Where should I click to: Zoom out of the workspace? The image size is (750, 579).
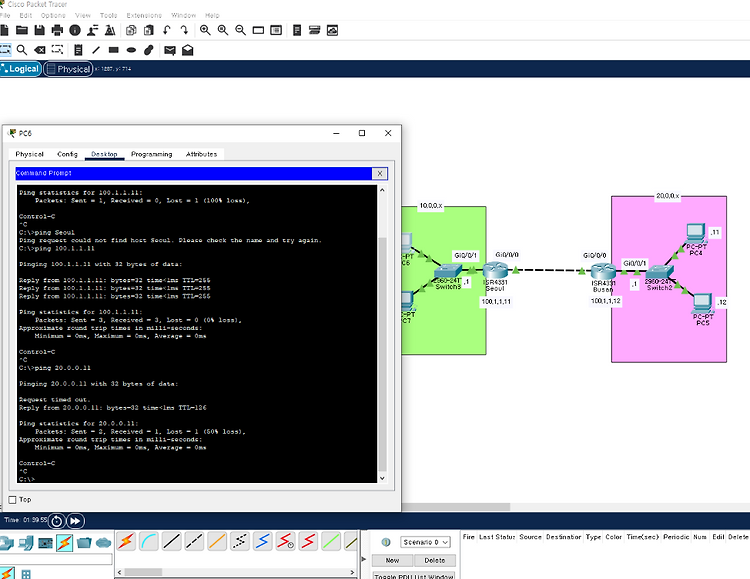tap(241, 30)
